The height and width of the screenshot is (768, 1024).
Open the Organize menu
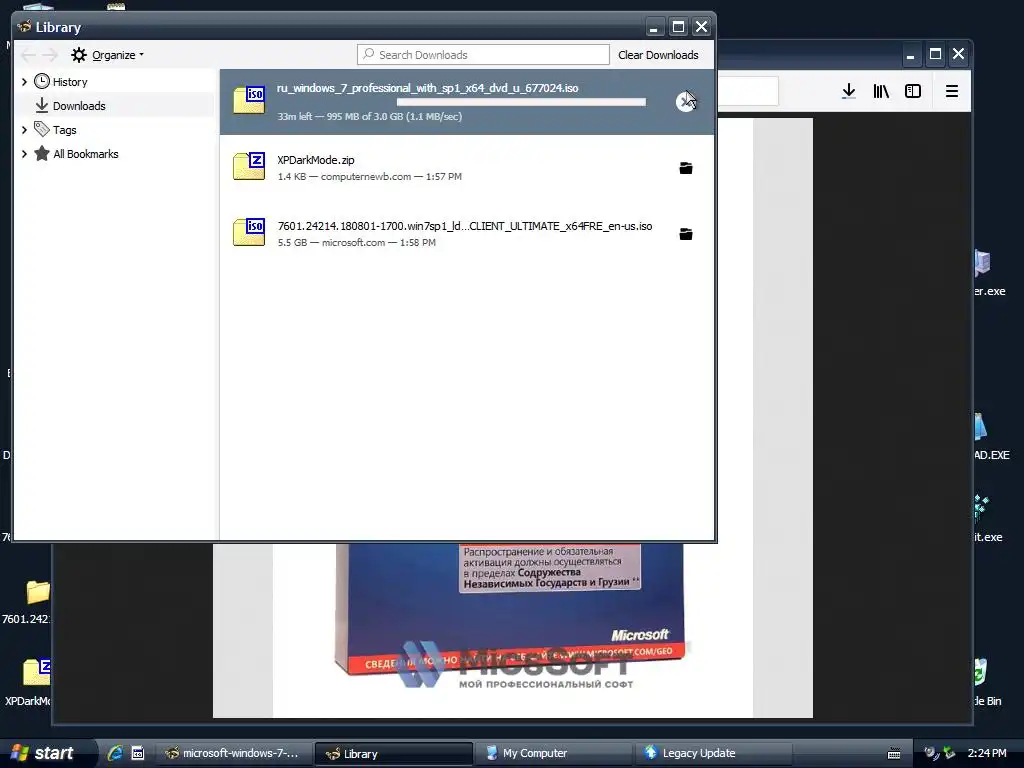107,55
